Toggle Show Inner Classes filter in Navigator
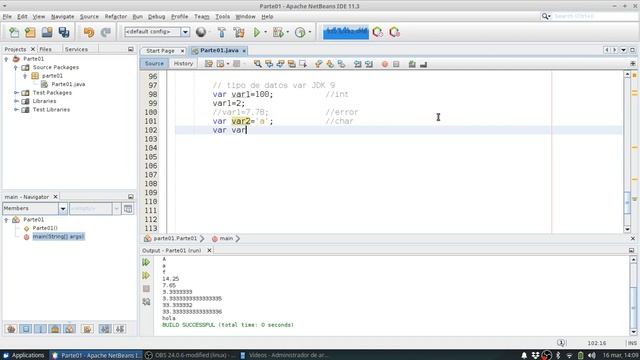Screen dimensions: 640x360 [70, 329]
